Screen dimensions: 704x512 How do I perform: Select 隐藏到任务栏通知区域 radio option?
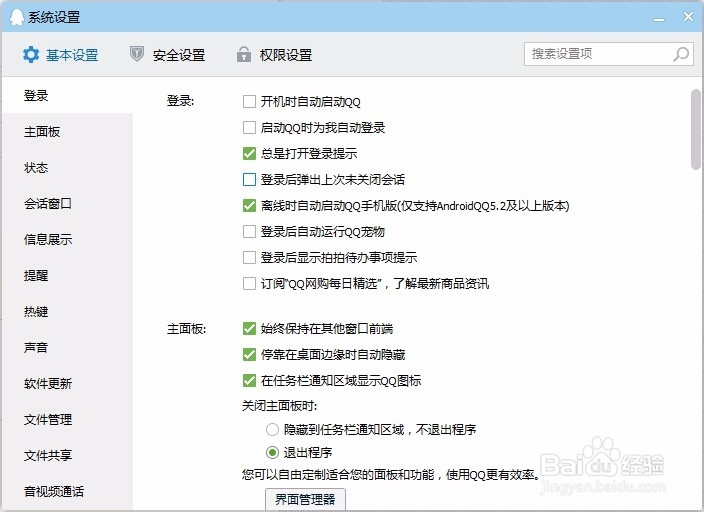coord(272,429)
